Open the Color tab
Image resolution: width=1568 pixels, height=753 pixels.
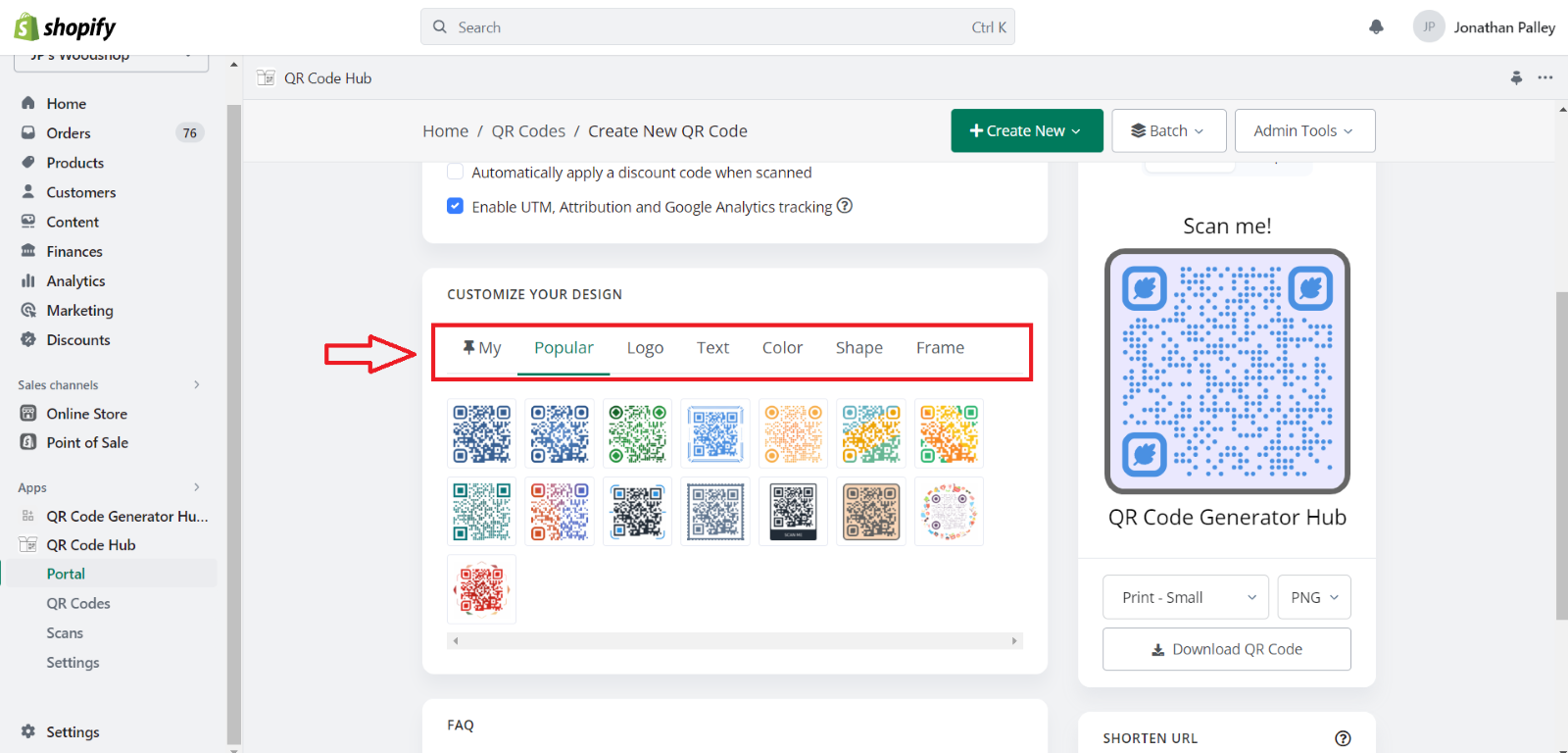tap(782, 348)
